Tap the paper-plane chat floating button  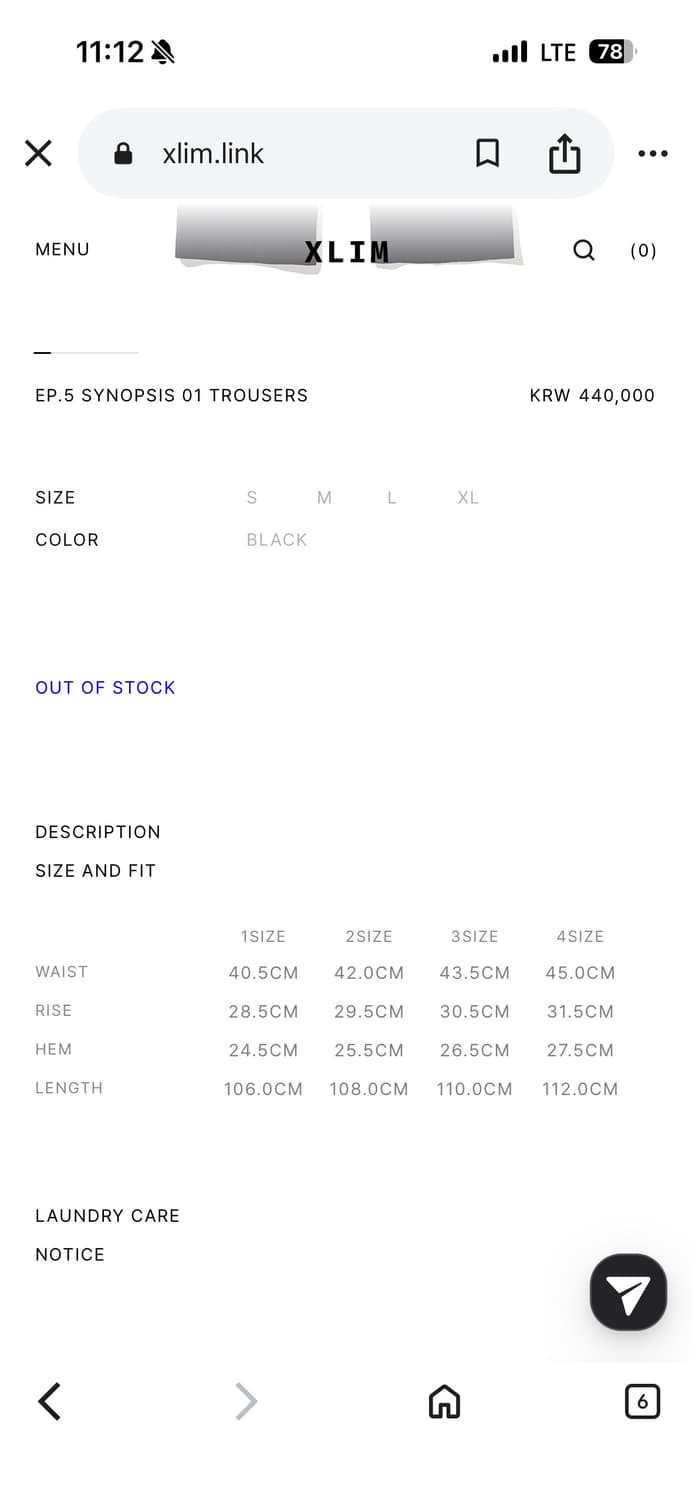point(628,1292)
